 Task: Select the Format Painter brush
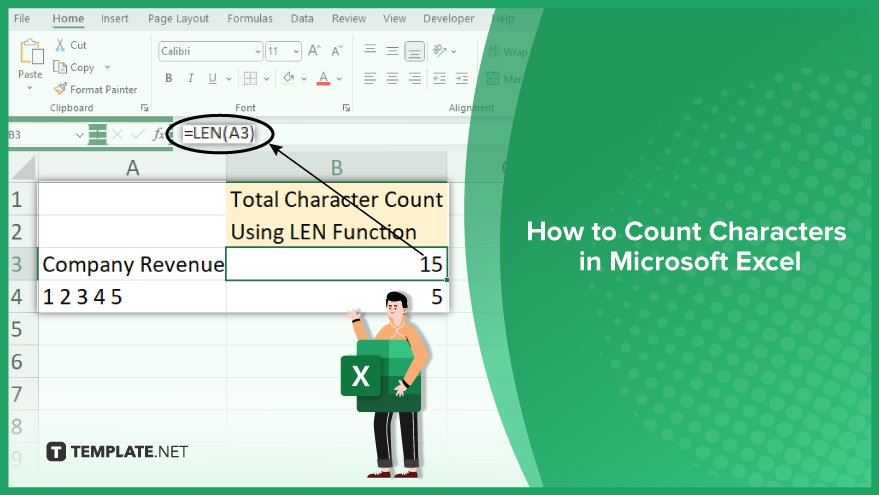(60, 89)
